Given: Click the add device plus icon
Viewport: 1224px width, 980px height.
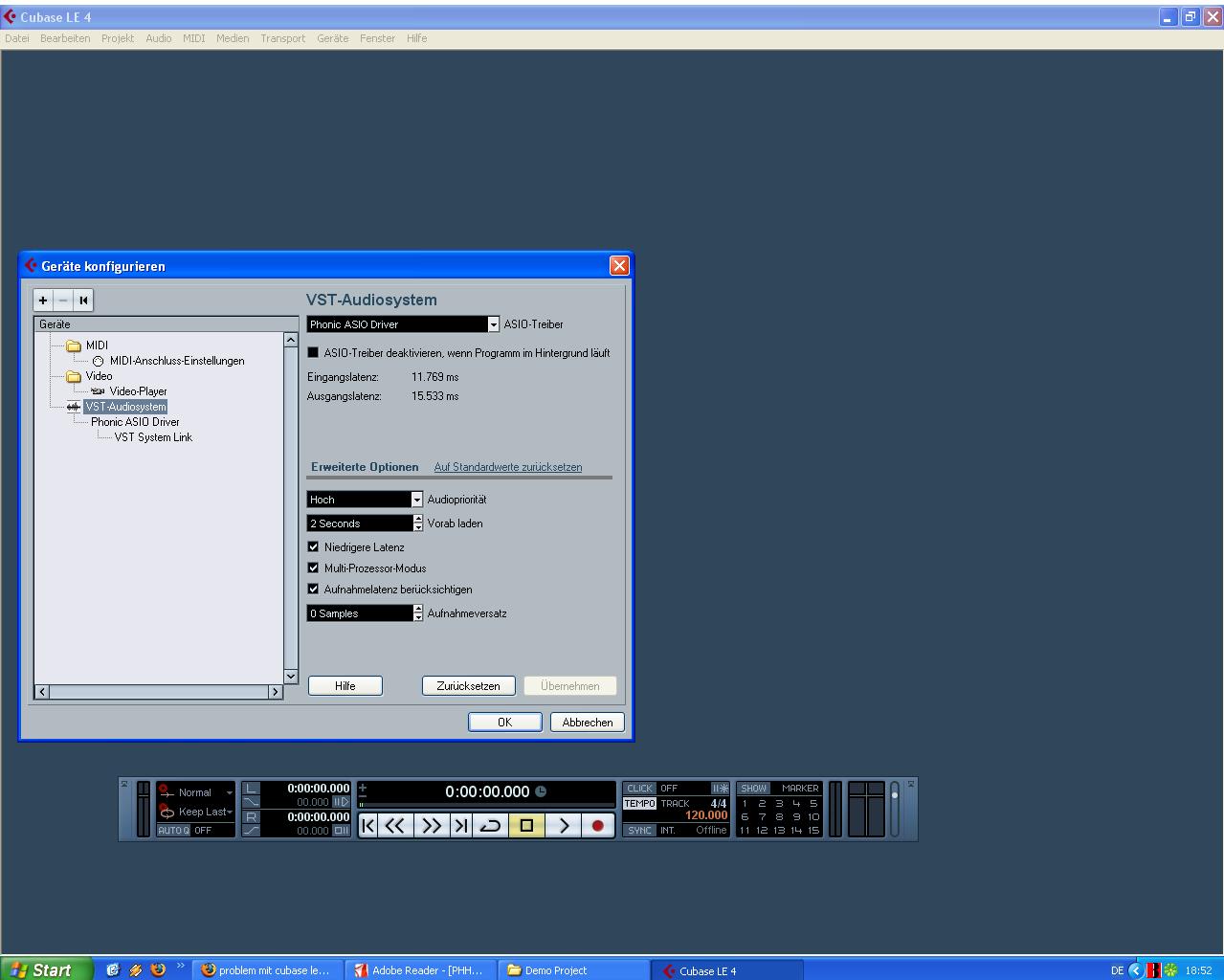Looking at the screenshot, I should [43, 301].
